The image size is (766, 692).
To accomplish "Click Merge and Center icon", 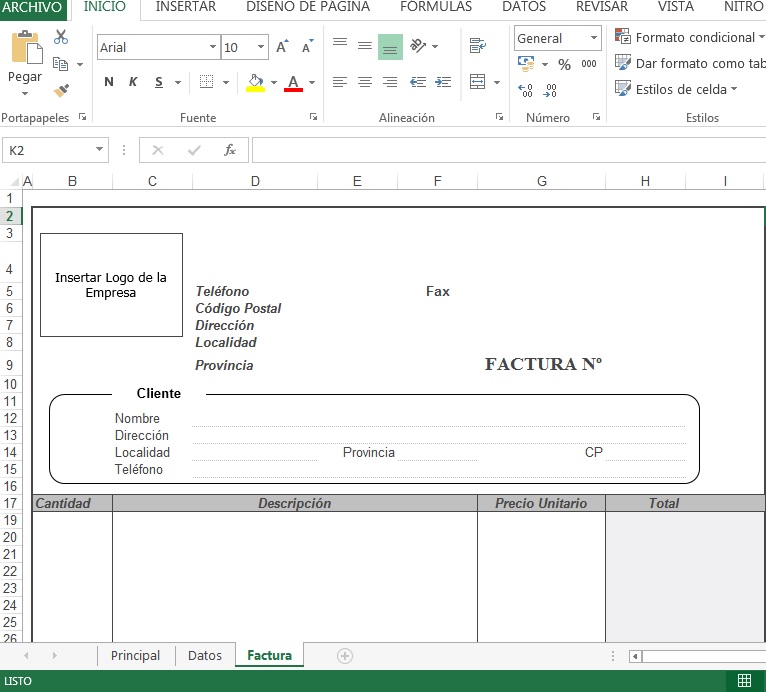I will [477, 82].
